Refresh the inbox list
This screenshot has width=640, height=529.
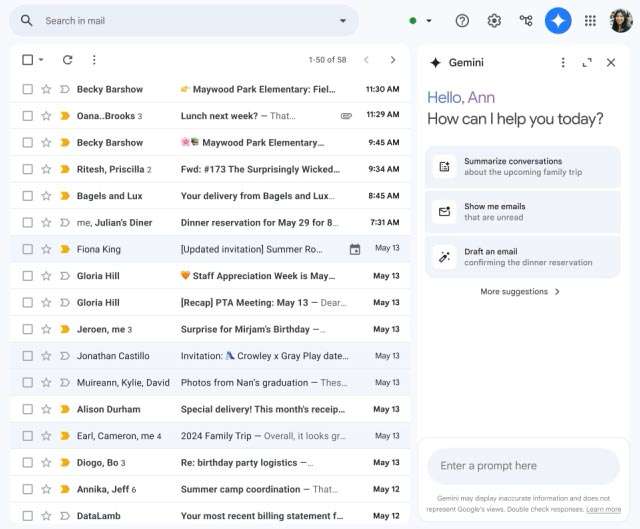[x=67, y=60]
